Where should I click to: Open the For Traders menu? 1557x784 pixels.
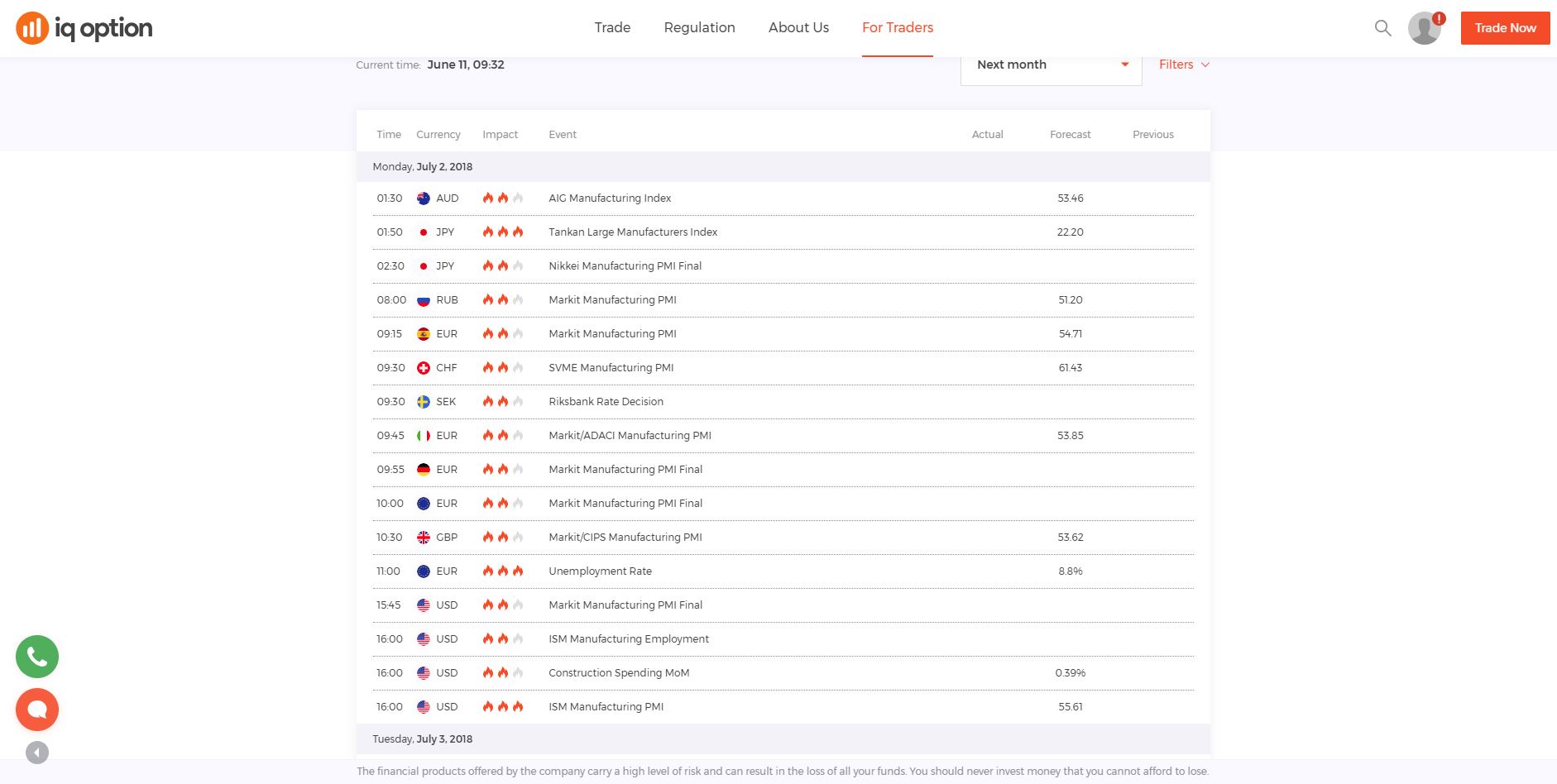898,27
